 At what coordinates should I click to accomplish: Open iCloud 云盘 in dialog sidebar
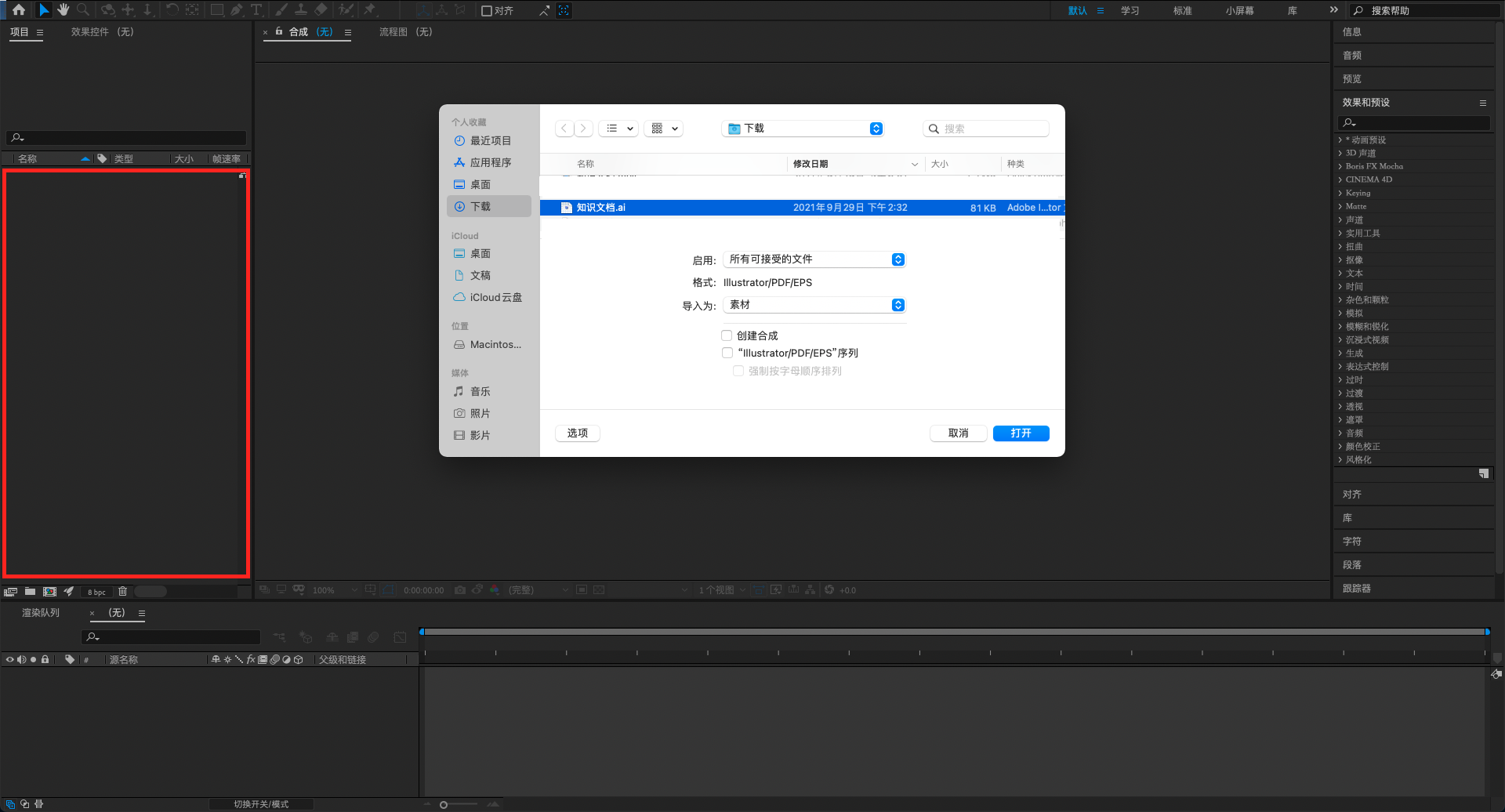click(x=489, y=298)
